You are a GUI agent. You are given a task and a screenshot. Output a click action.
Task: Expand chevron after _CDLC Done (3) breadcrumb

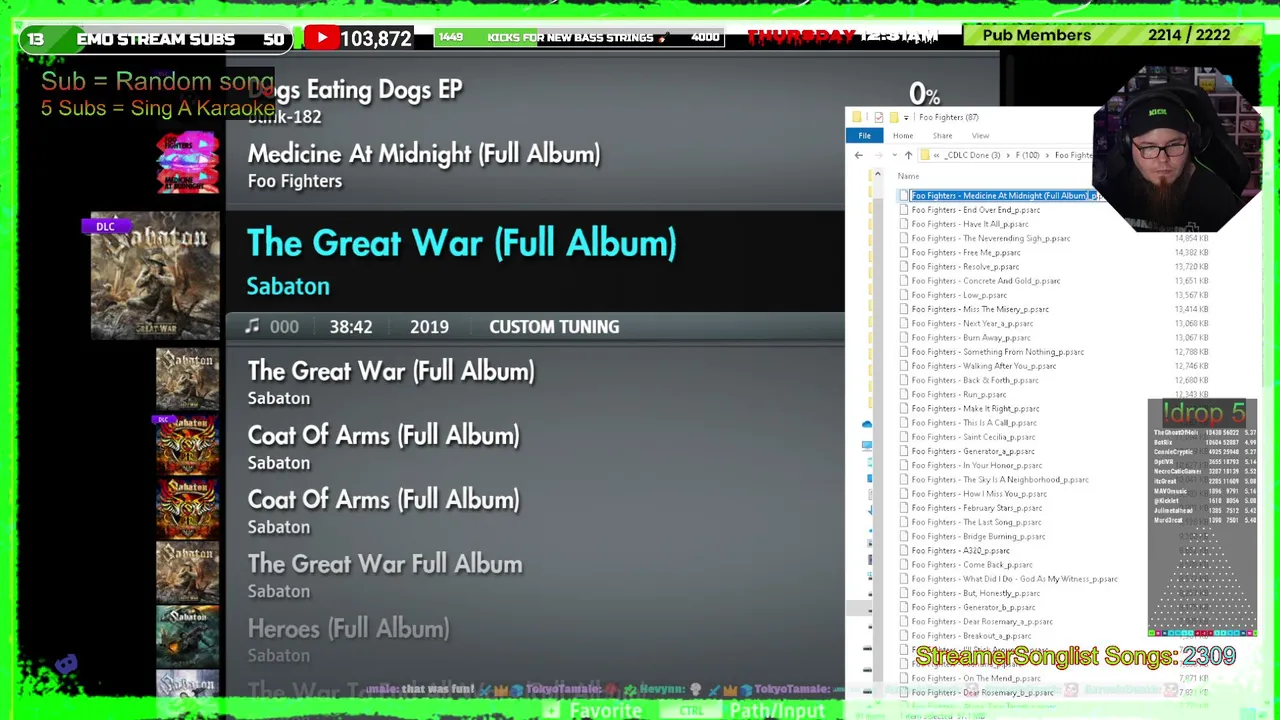[1009, 155]
